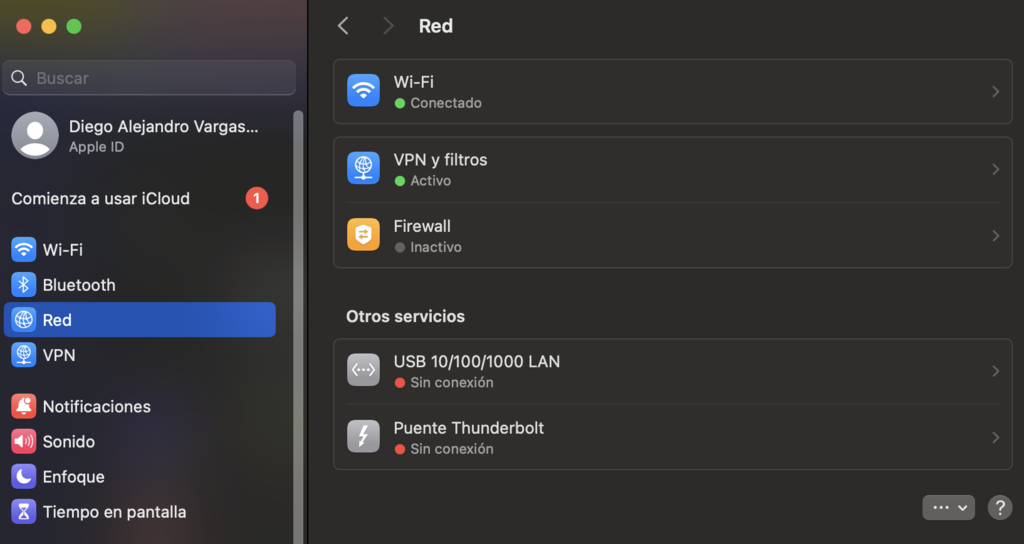Click the Tiempo en pantalla hourglass icon

[23, 512]
